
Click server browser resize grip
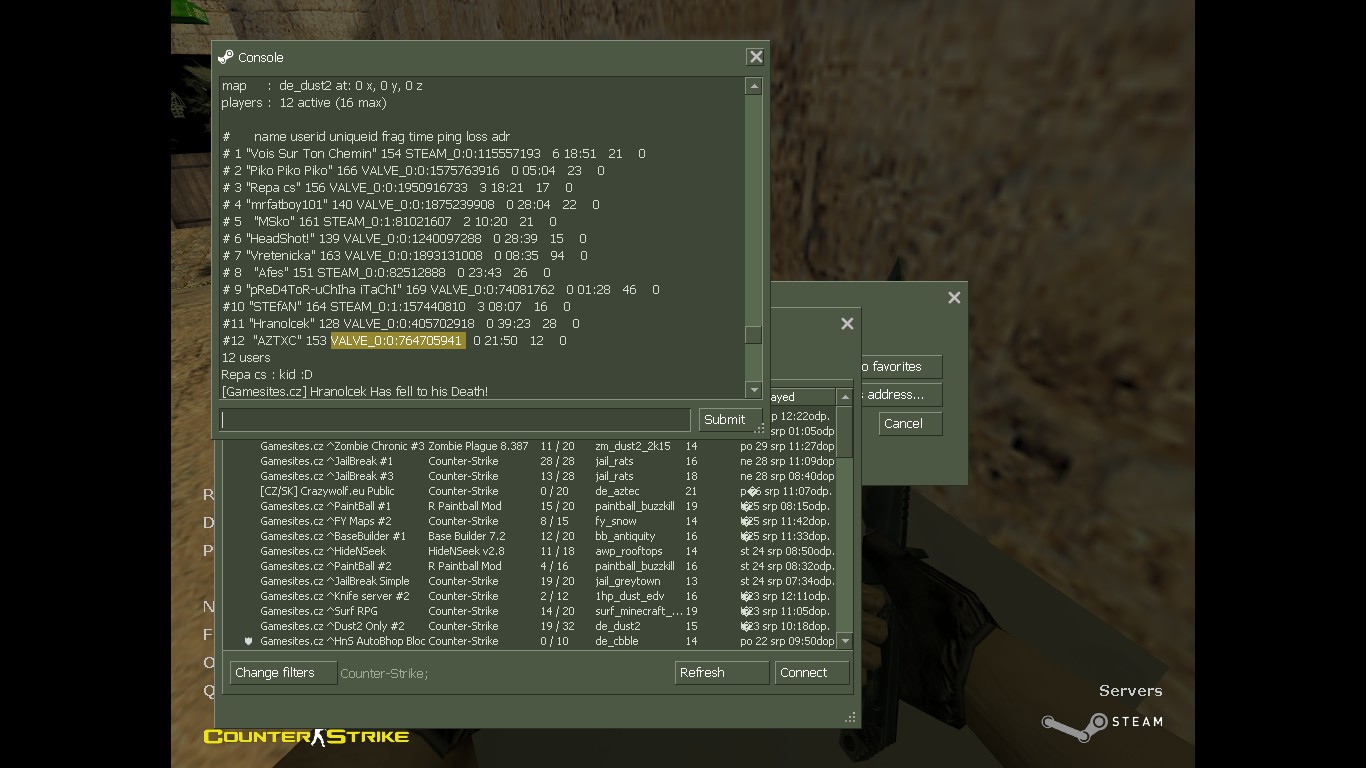[851, 718]
